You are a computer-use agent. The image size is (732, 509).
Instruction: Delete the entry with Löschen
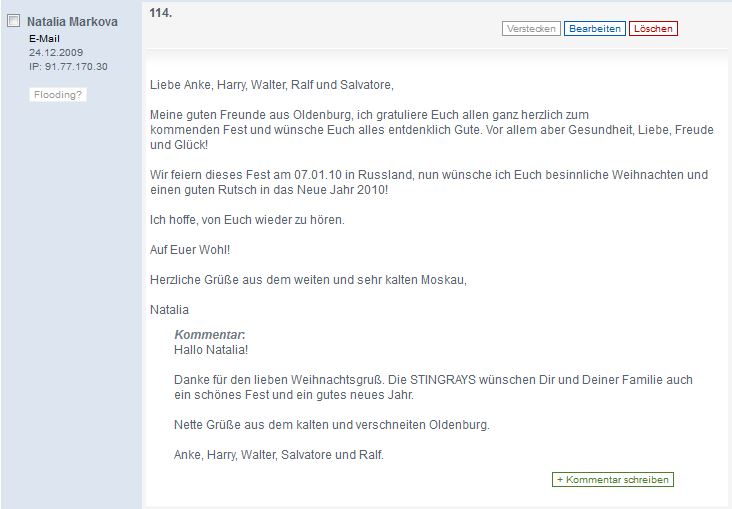click(x=653, y=28)
